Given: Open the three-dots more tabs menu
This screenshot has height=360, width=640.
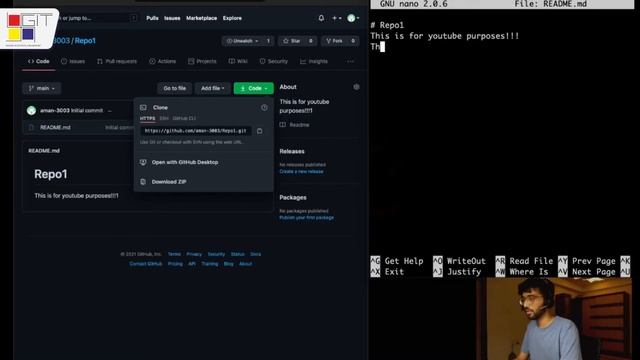Looking at the screenshot, I should 350,61.
